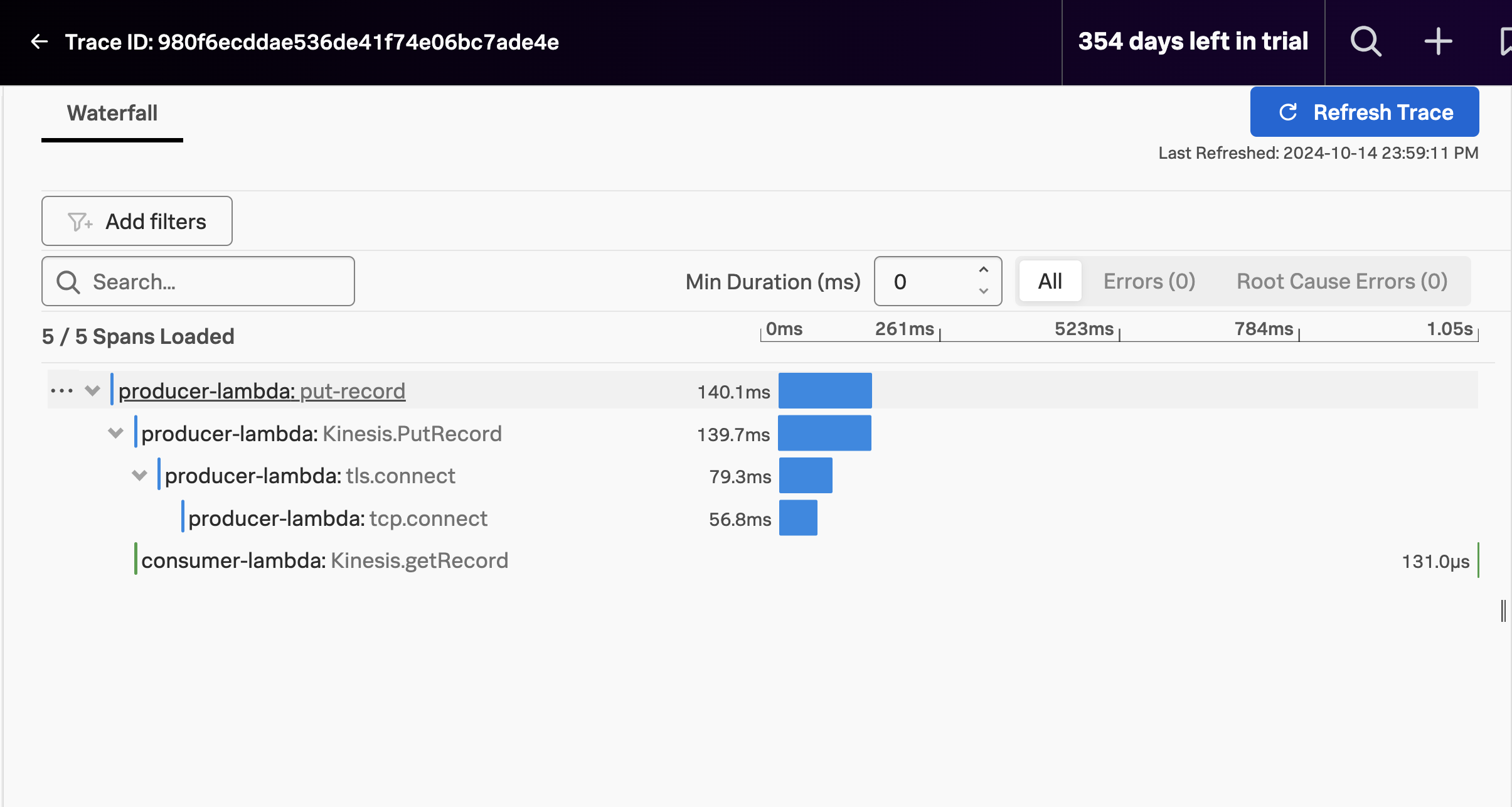
Task: Select the Root Cause Errors (0) tab
Action: 1342,281
